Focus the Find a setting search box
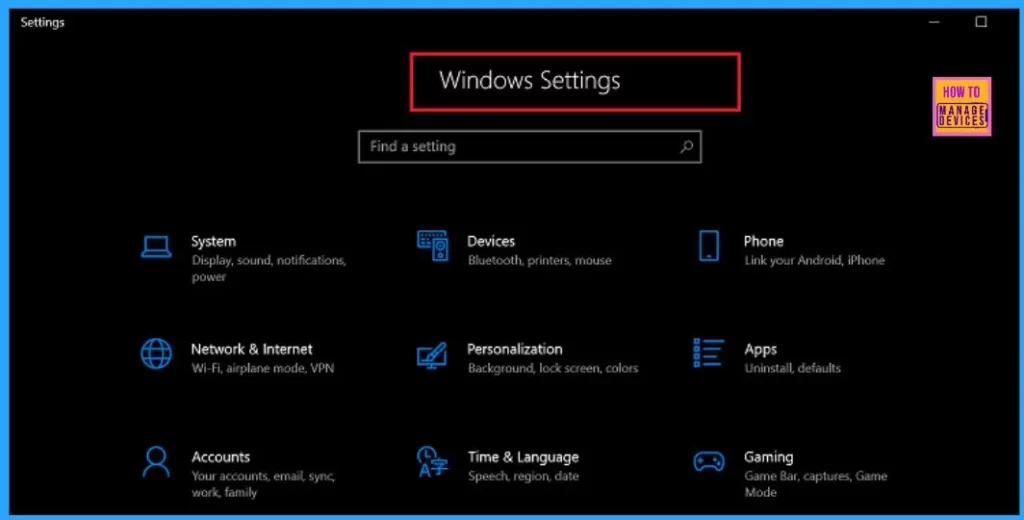 (530, 146)
